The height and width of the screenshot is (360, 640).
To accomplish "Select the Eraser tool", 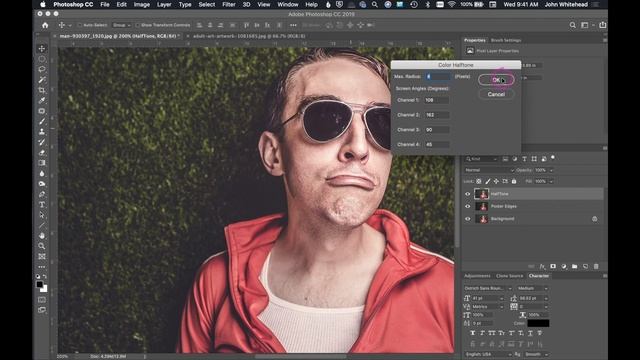I will click(x=42, y=153).
